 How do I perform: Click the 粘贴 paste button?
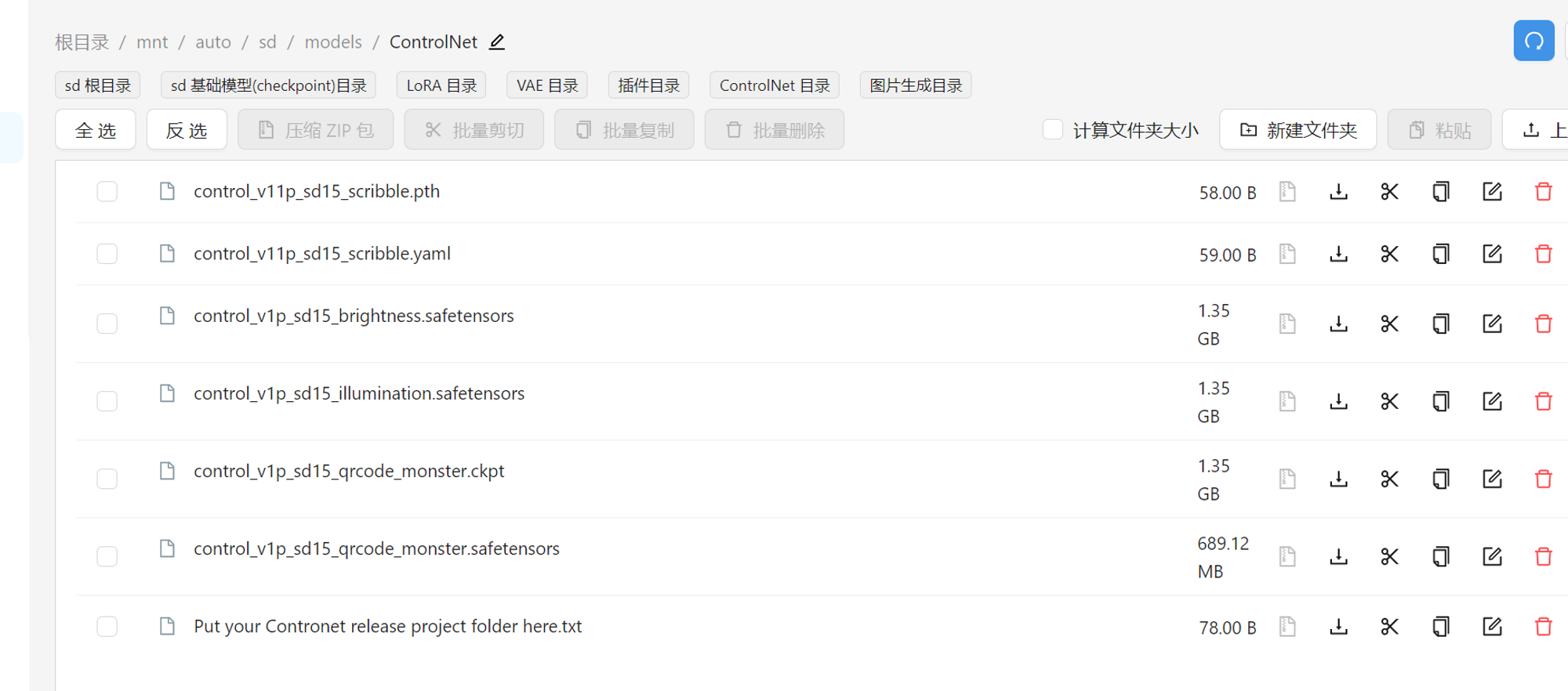(1439, 130)
